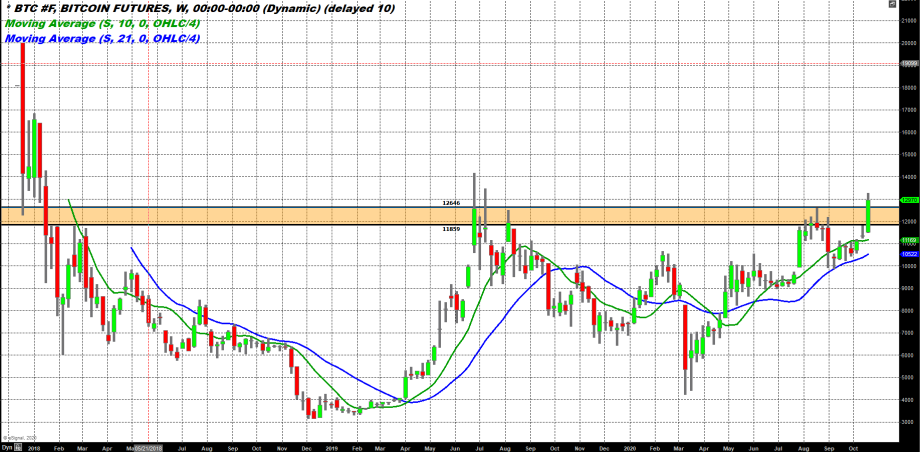Click the tall green candle at June 2019 peak
The height and width of the screenshot is (452, 920).
click(473, 226)
